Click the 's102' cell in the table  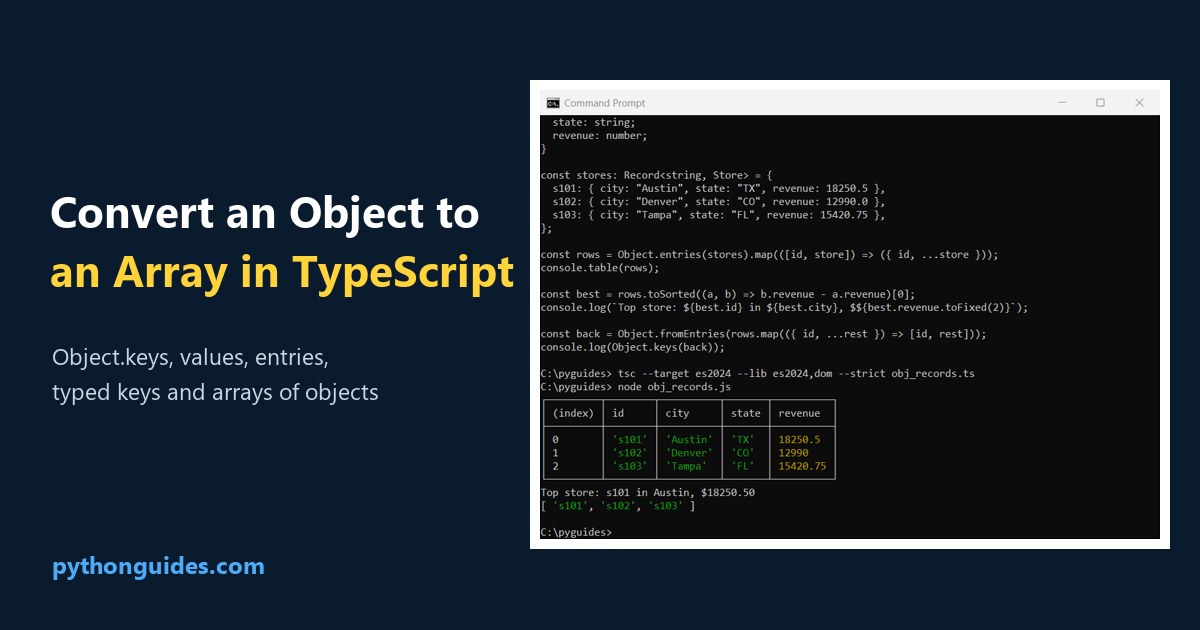click(x=630, y=453)
